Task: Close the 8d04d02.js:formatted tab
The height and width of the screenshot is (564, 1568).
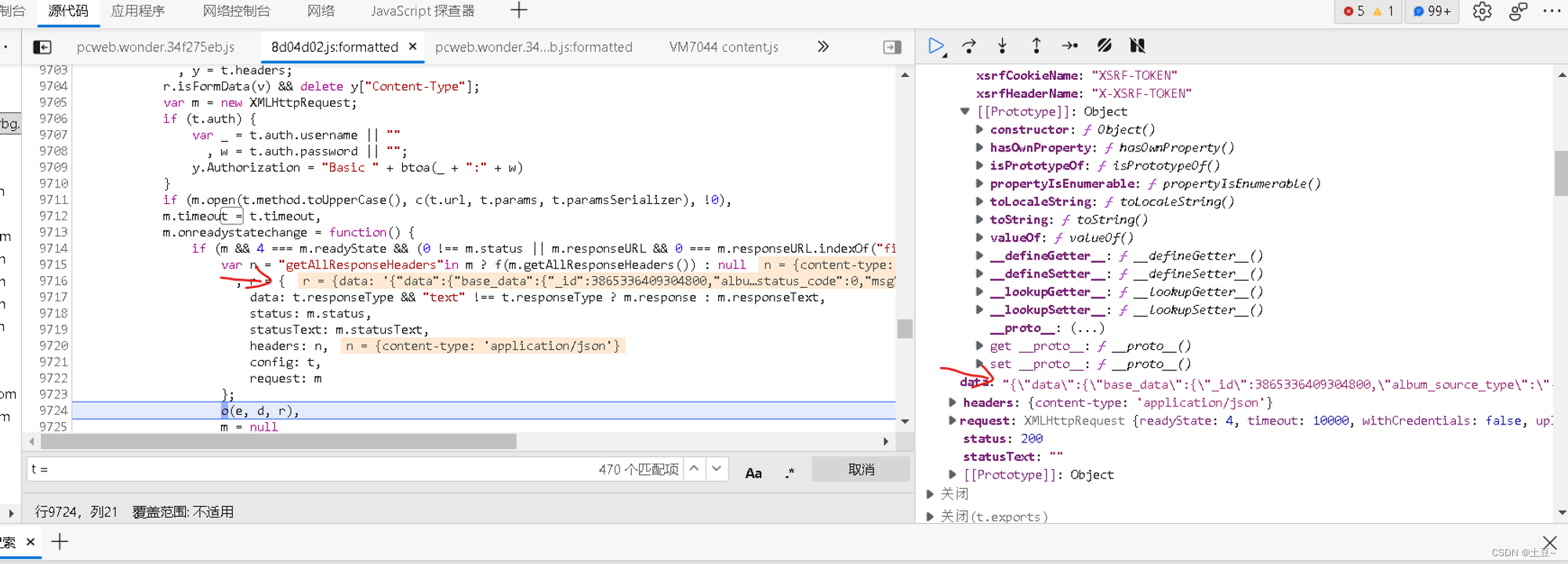Action: coord(413,46)
